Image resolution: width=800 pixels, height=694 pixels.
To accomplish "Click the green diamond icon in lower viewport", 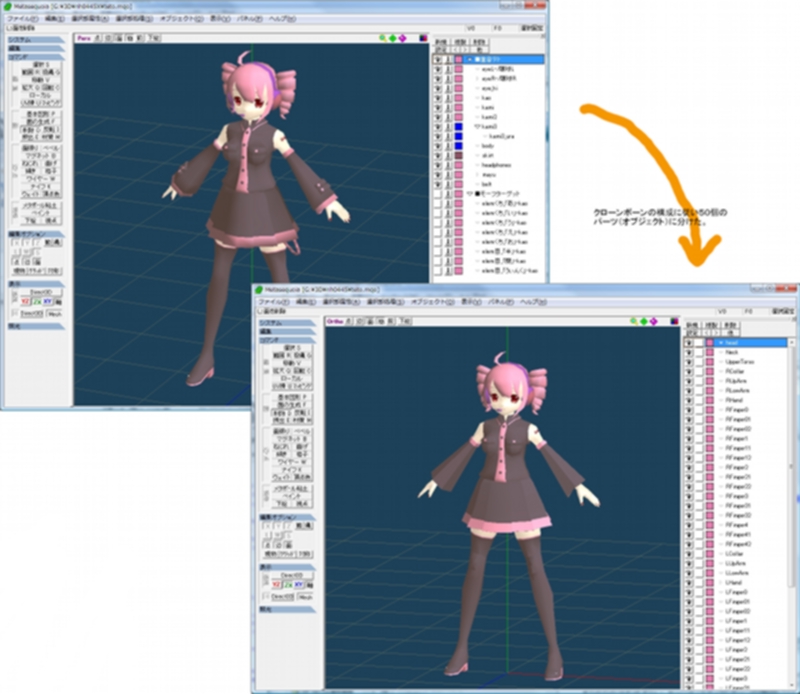I will point(644,321).
